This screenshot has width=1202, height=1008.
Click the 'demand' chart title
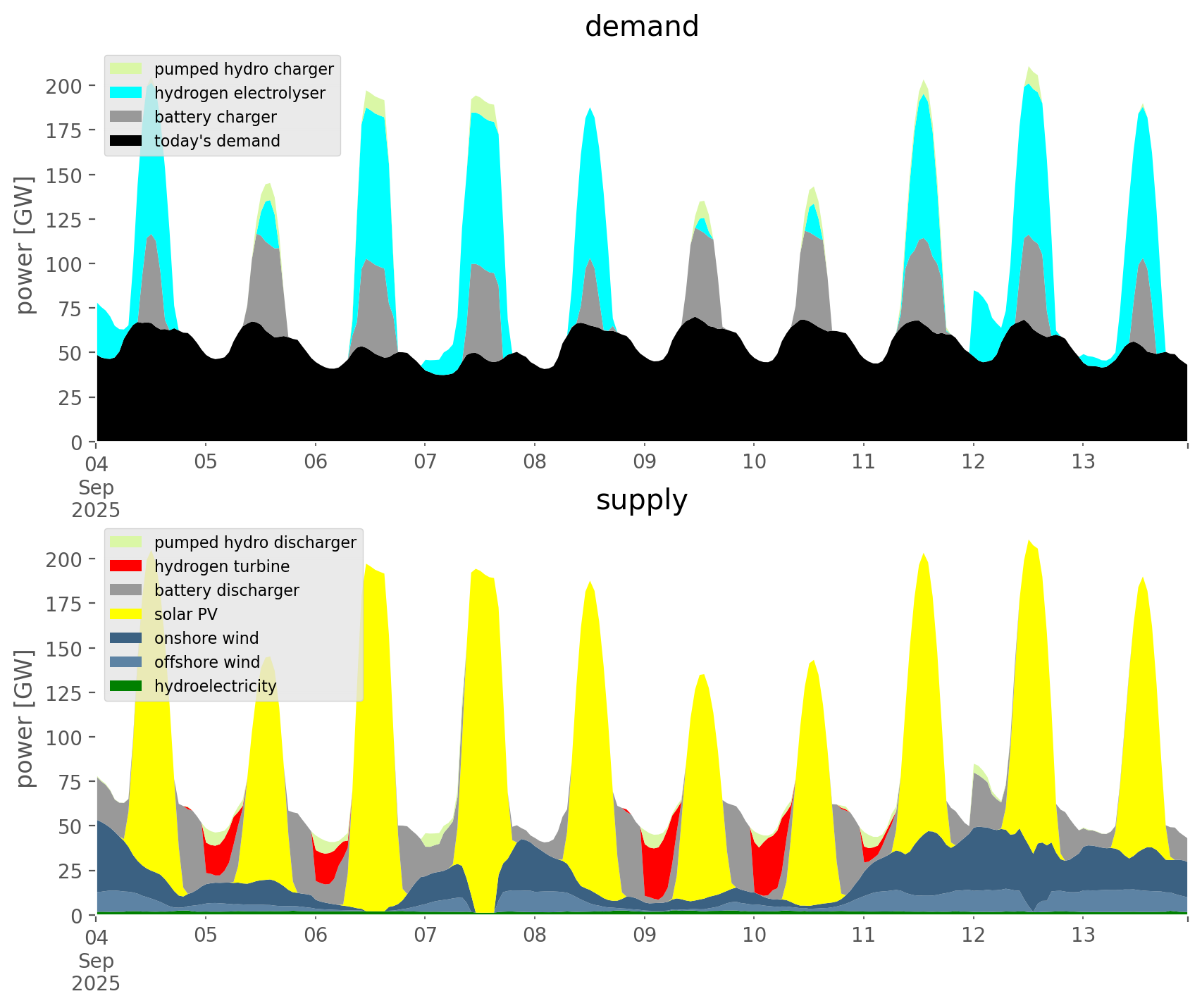(x=641, y=27)
